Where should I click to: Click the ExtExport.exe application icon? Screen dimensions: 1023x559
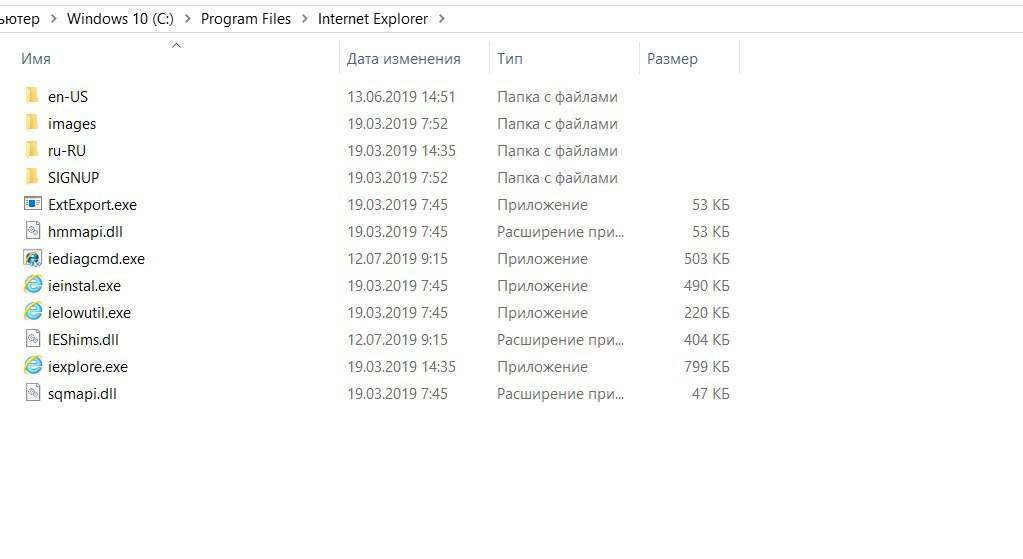tap(33, 204)
